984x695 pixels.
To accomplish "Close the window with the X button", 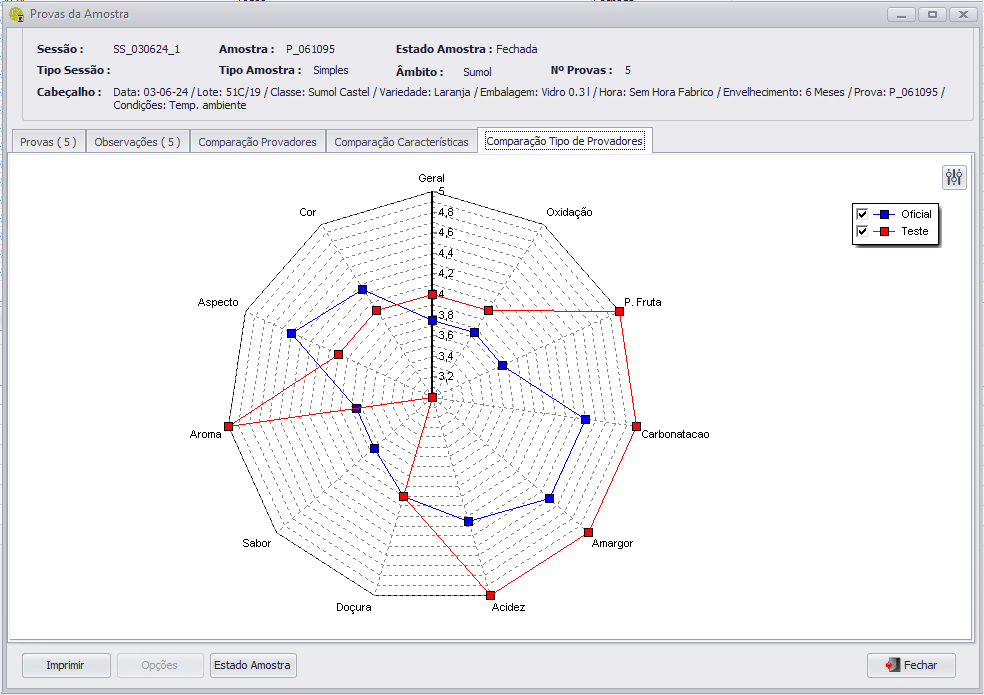I will (x=963, y=14).
